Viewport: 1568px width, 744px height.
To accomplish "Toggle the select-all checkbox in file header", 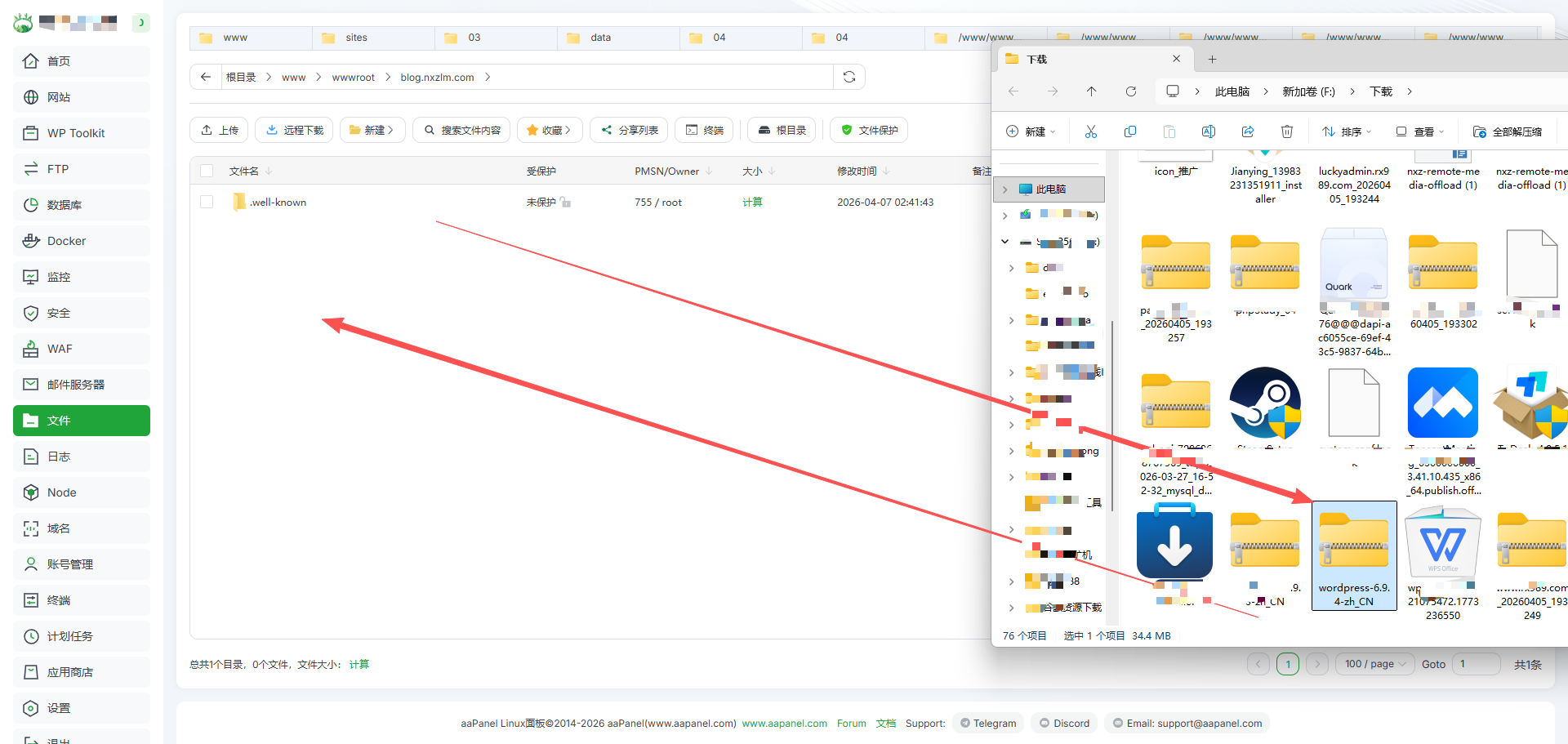I will (207, 171).
